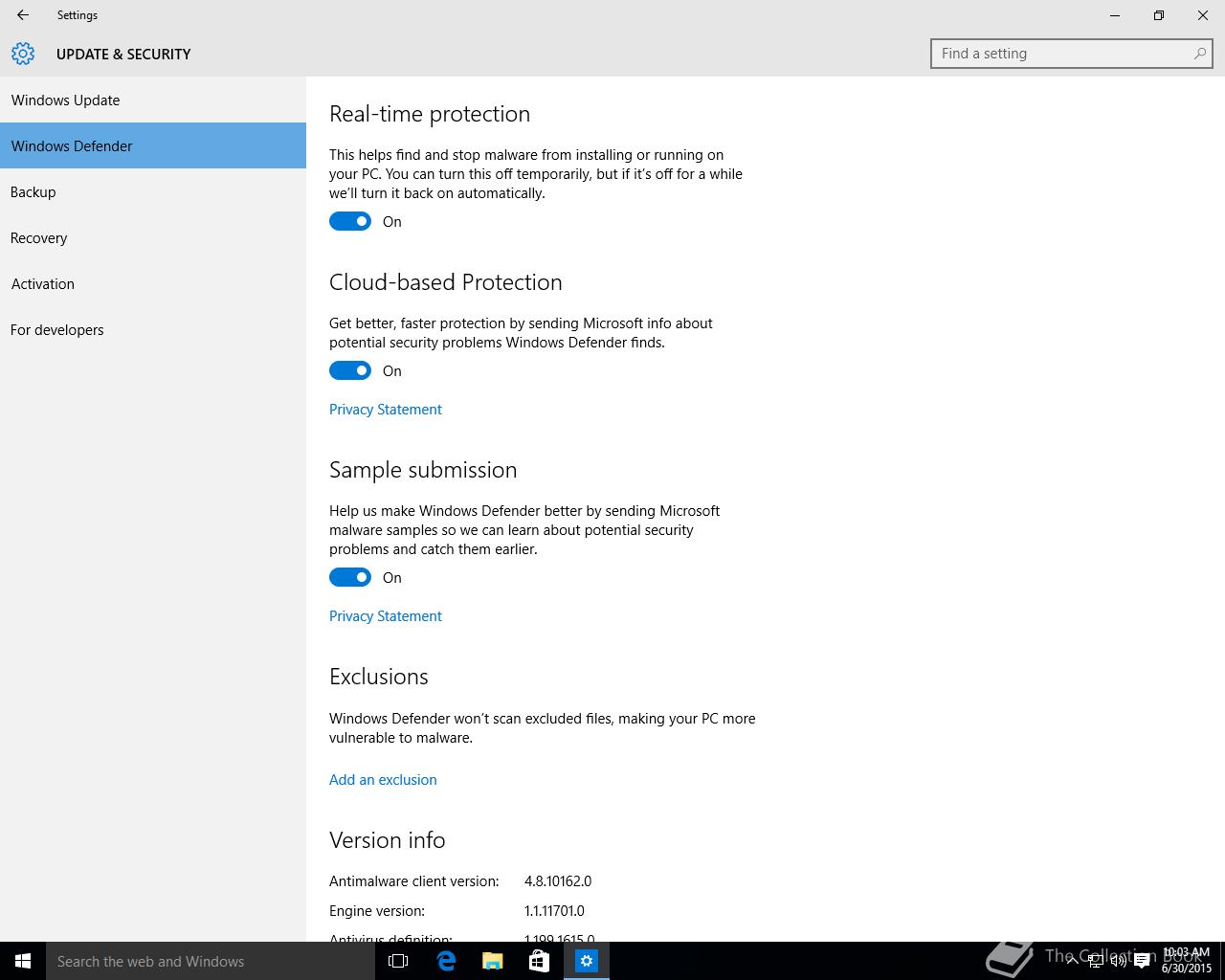Image resolution: width=1225 pixels, height=980 pixels.
Task: Click the Cloud-based Protection heading
Action: (446, 282)
